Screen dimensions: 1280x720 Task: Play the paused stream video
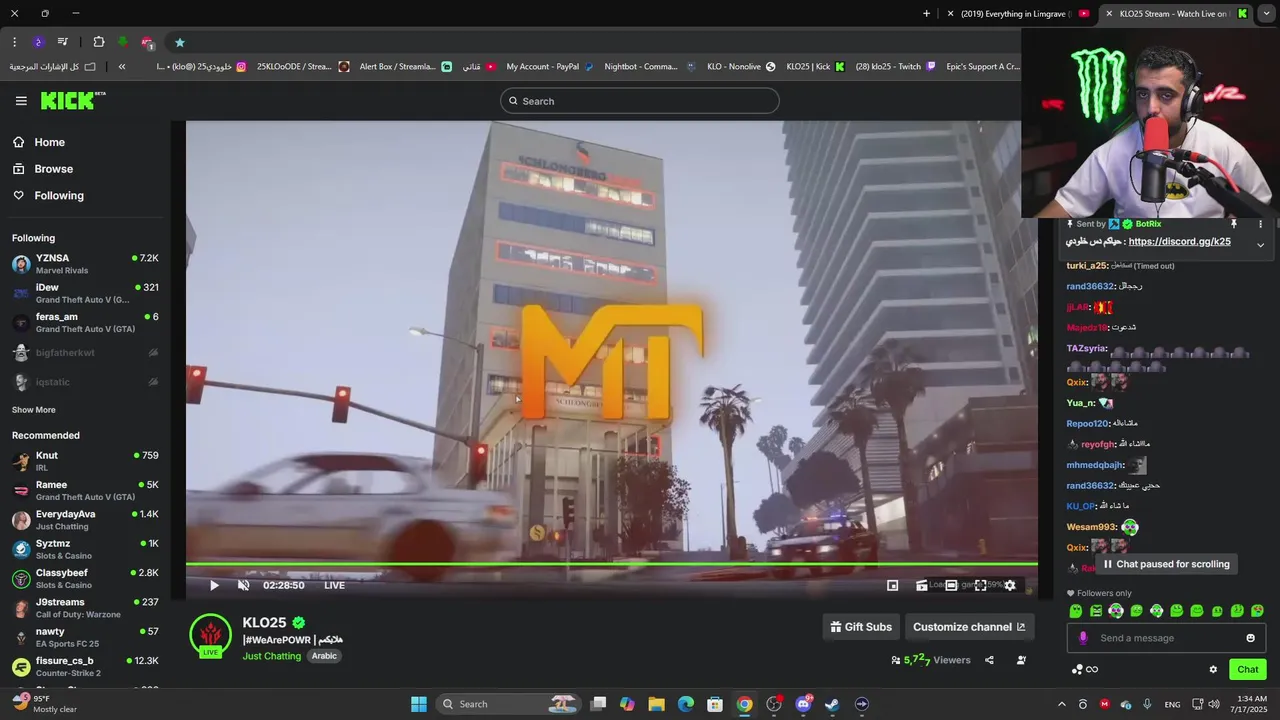[x=214, y=586]
